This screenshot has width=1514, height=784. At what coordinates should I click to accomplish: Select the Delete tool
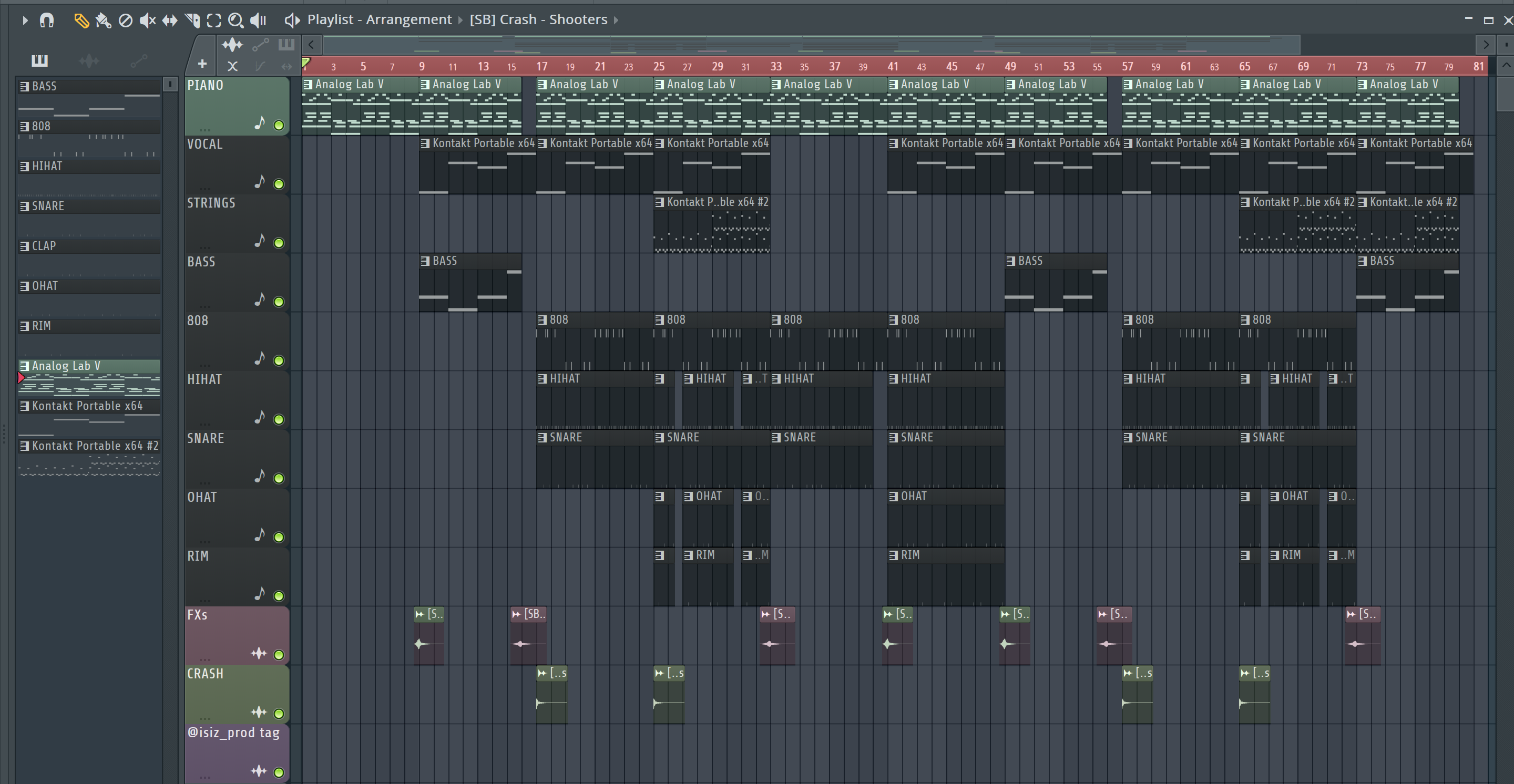tap(125, 20)
